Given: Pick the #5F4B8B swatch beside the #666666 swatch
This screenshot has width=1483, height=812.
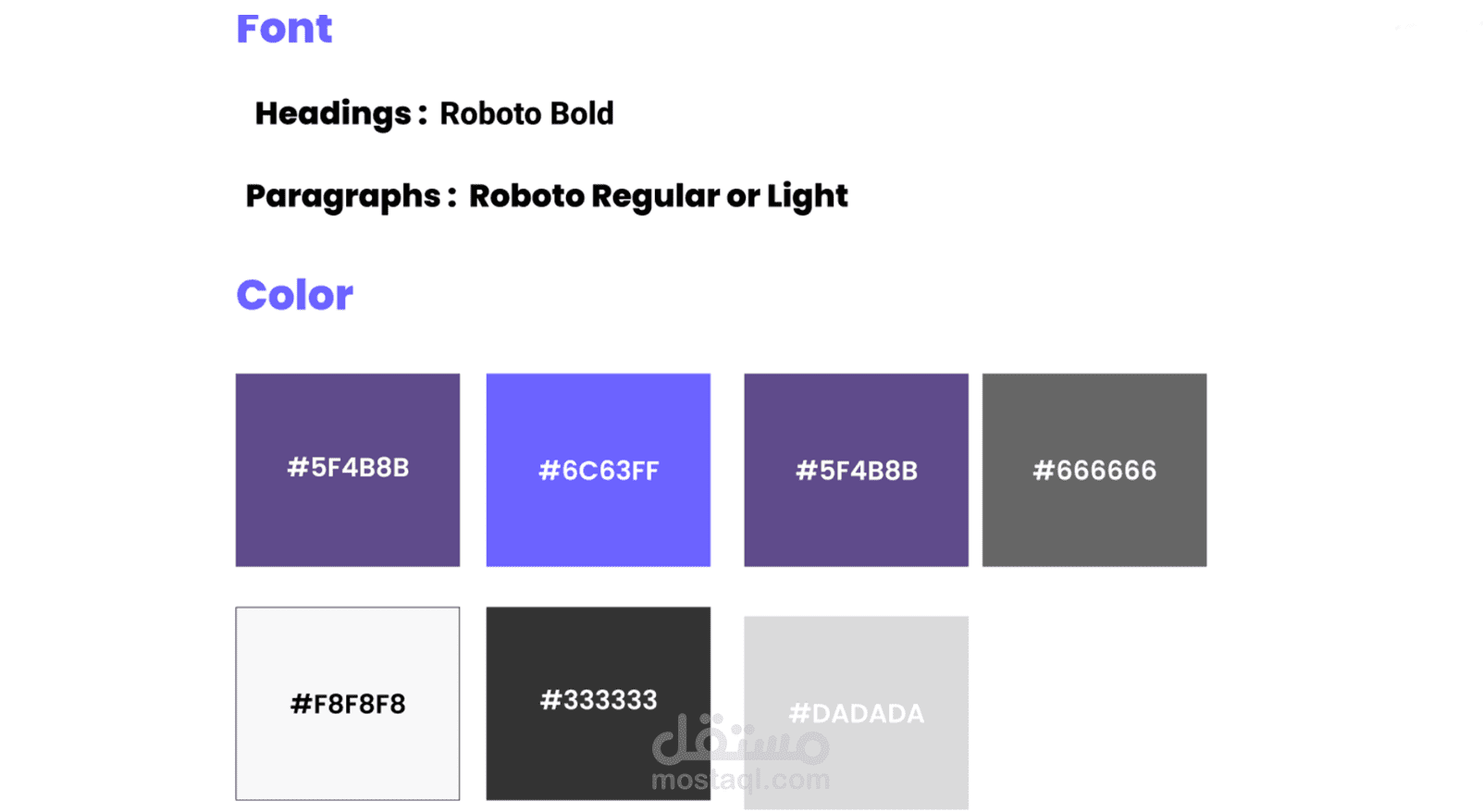Looking at the screenshot, I should click(x=857, y=470).
